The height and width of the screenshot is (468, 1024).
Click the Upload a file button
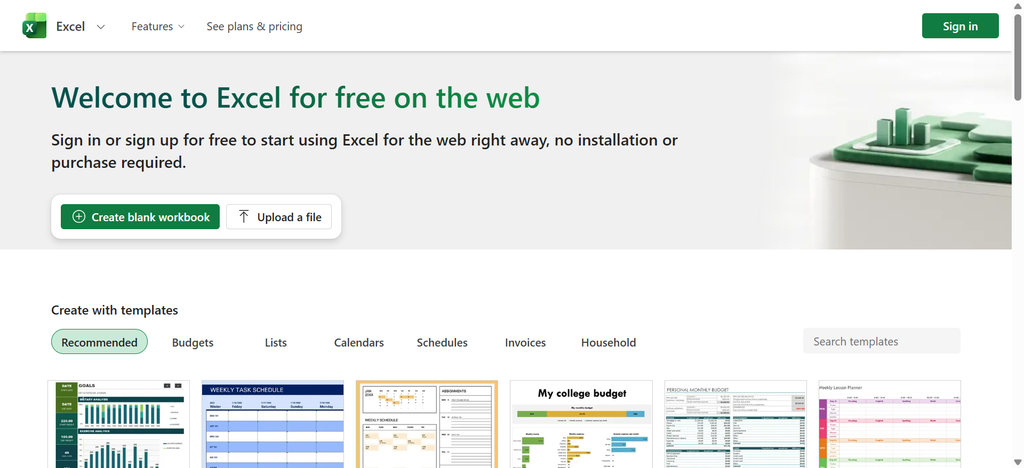click(x=279, y=217)
